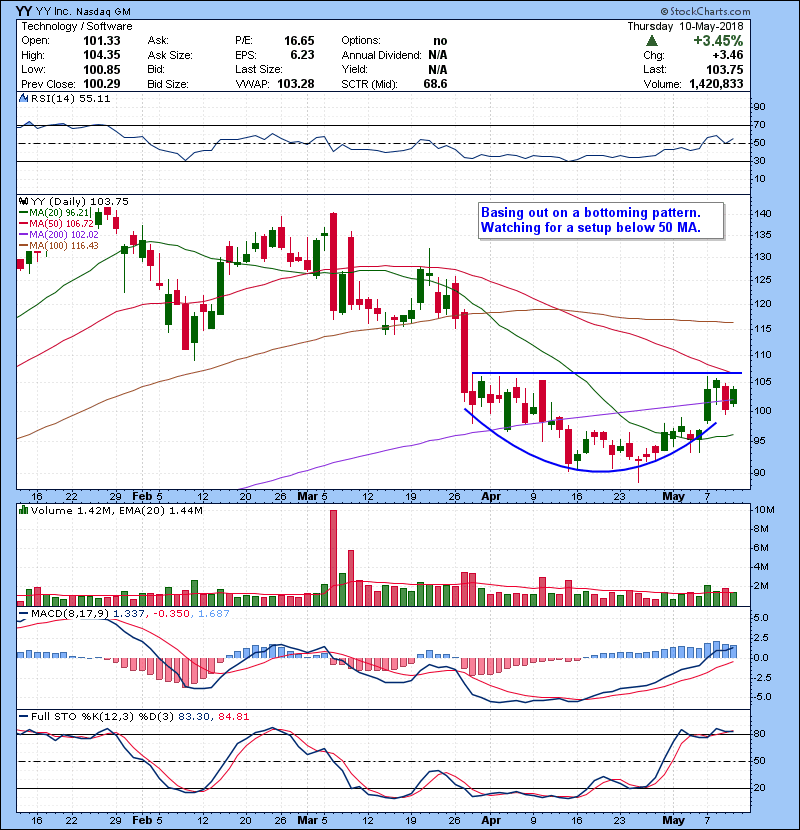Click the RSI line icon beside RSI(14)
The image size is (800, 830).
click(x=23, y=98)
